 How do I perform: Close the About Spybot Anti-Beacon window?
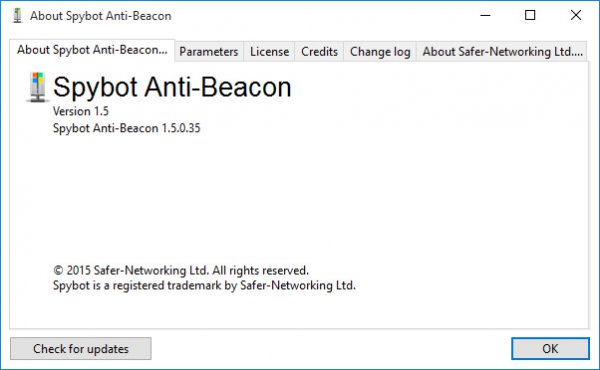[576, 15]
